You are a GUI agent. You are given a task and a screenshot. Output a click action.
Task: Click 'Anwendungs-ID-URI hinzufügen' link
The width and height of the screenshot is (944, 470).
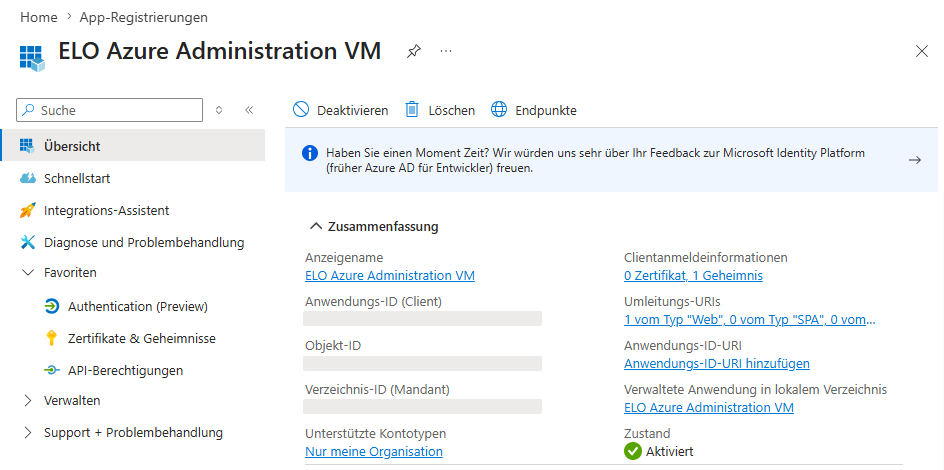pos(716,363)
